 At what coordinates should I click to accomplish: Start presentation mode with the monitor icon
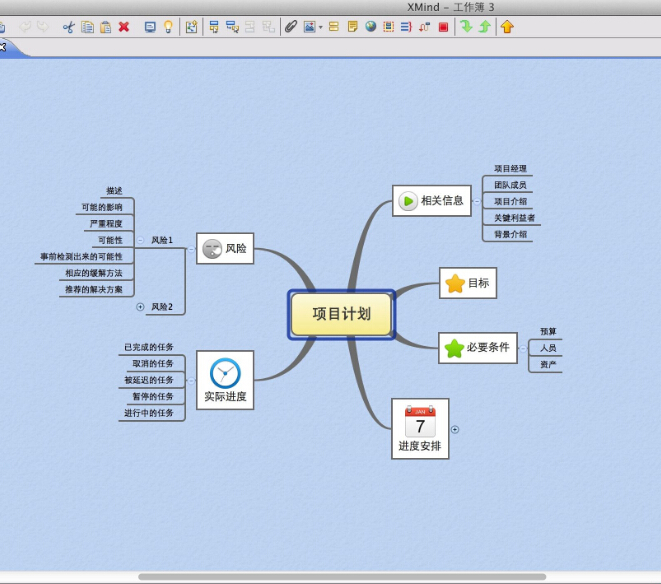(x=150, y=27)
